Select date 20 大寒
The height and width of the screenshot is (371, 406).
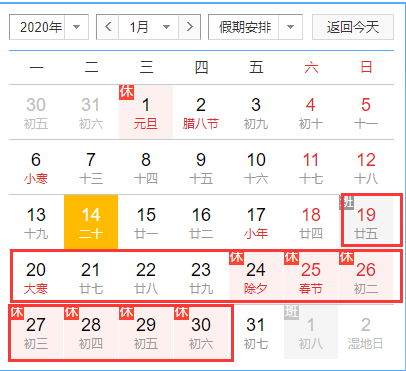click(x=36, y=277)
